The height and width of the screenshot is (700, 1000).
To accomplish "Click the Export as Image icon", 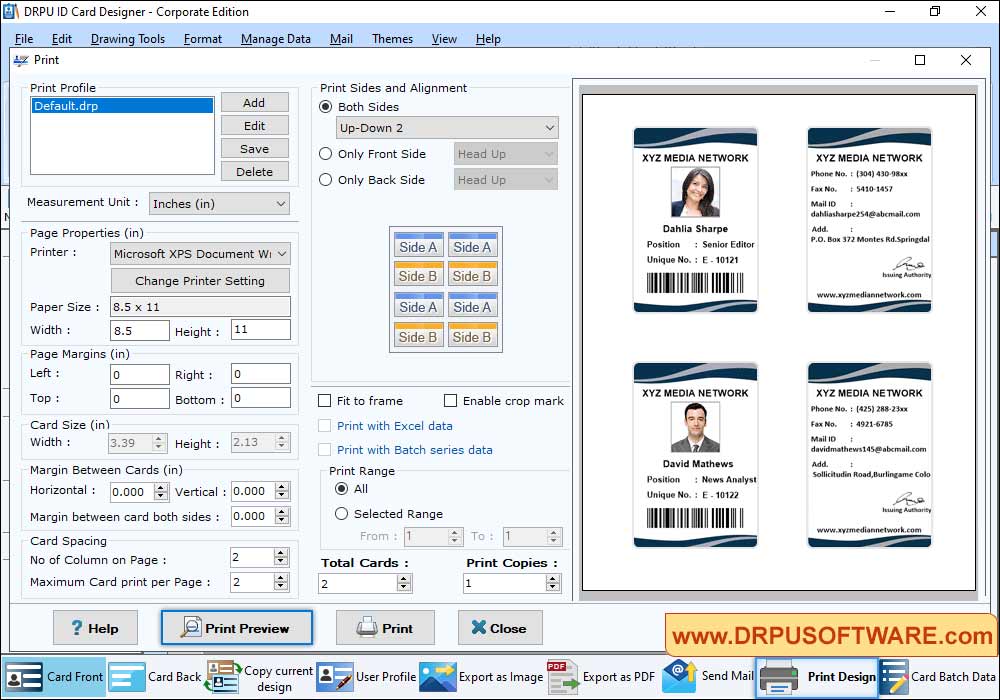I will tap(438, 677).
